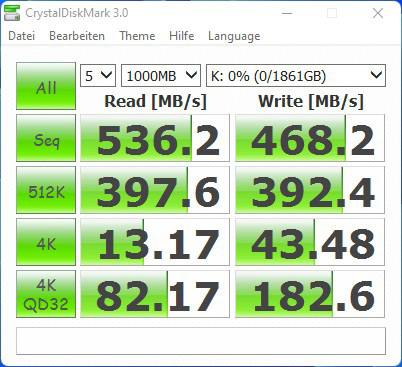This screenshot has height=367, width=402.
Task: Click the Write [MB/s] column header
Action: click(x=311, y=101)
